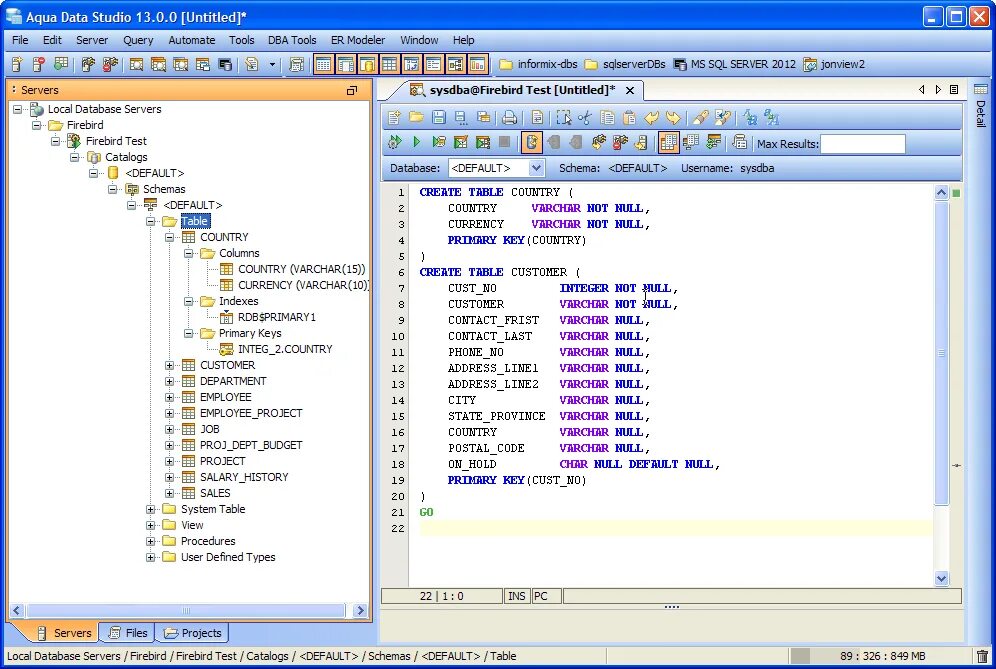This screenshot has width=996, height=669.
Task: Print the query editor contents
Action: click(510, 118)
